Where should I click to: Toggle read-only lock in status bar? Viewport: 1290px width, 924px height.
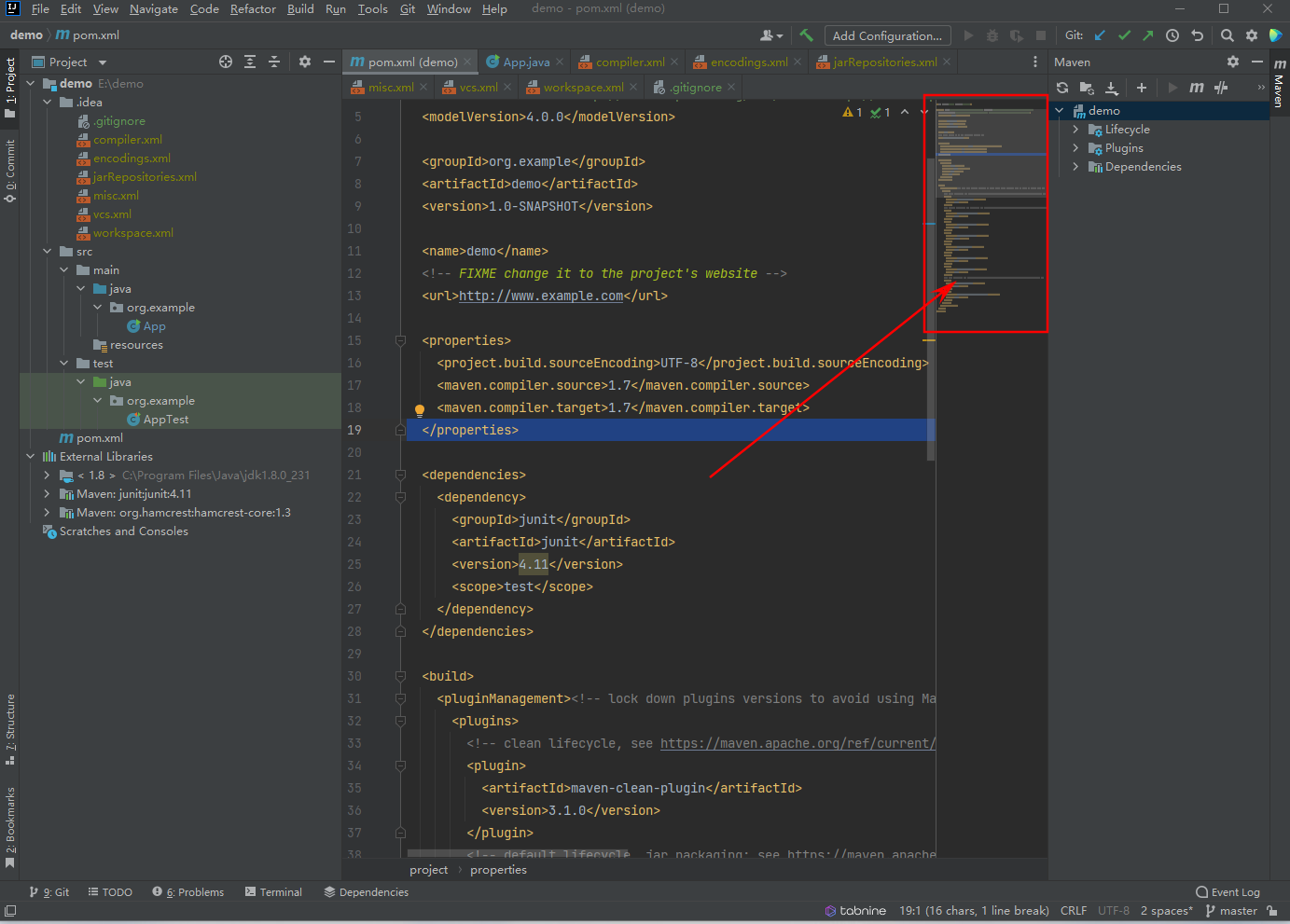(1272, 911)
